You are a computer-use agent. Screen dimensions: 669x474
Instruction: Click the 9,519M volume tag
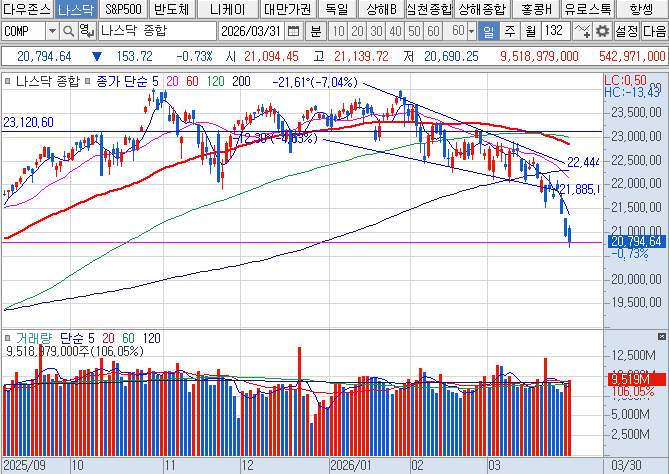click(636, 379)
